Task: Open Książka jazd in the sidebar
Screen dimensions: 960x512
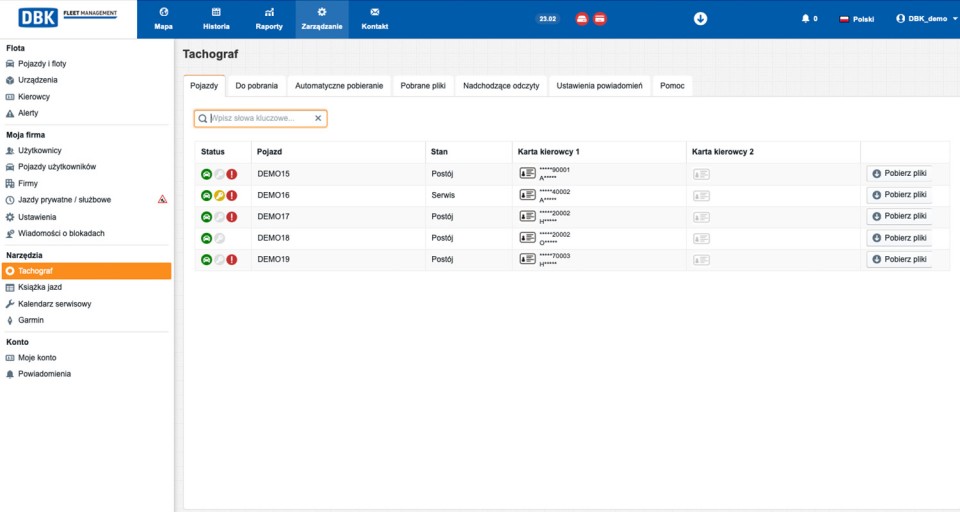Action: (x=40, y=287)
